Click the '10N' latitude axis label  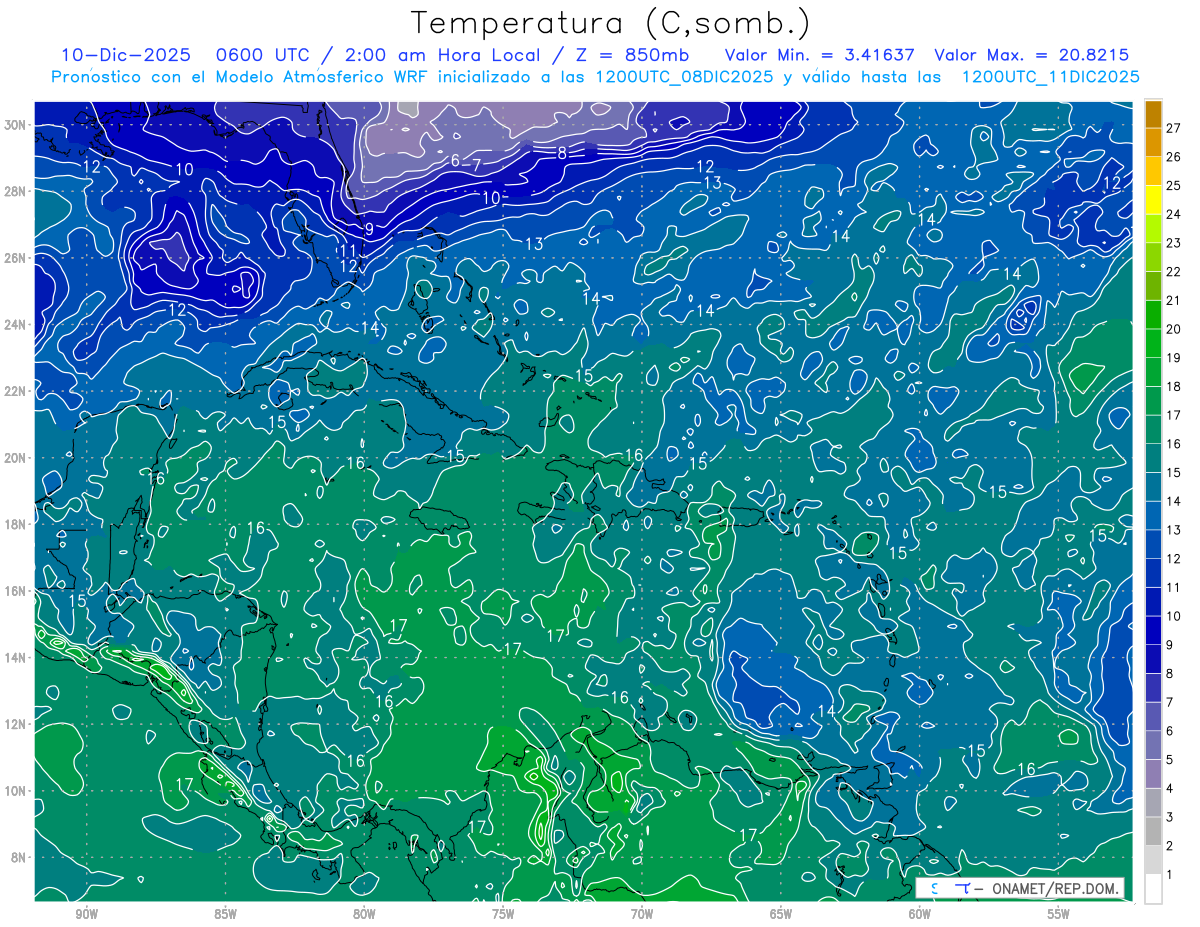click(x=17, y=790)
